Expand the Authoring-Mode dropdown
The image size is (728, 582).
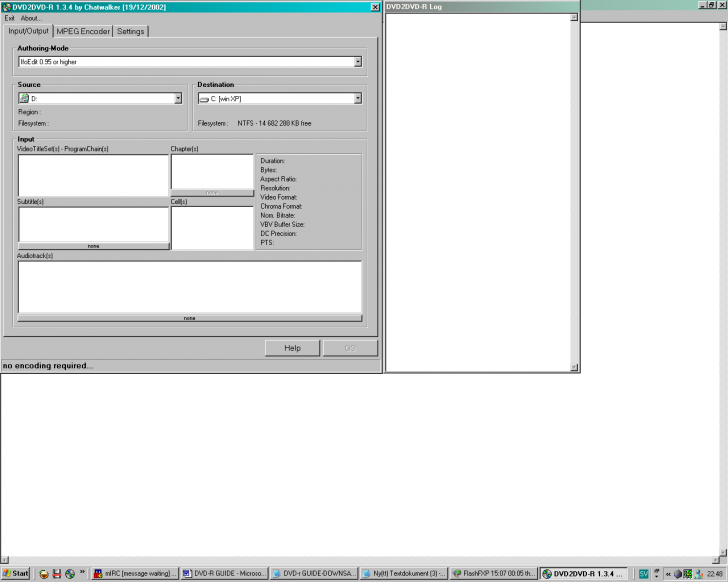(358, 62)
